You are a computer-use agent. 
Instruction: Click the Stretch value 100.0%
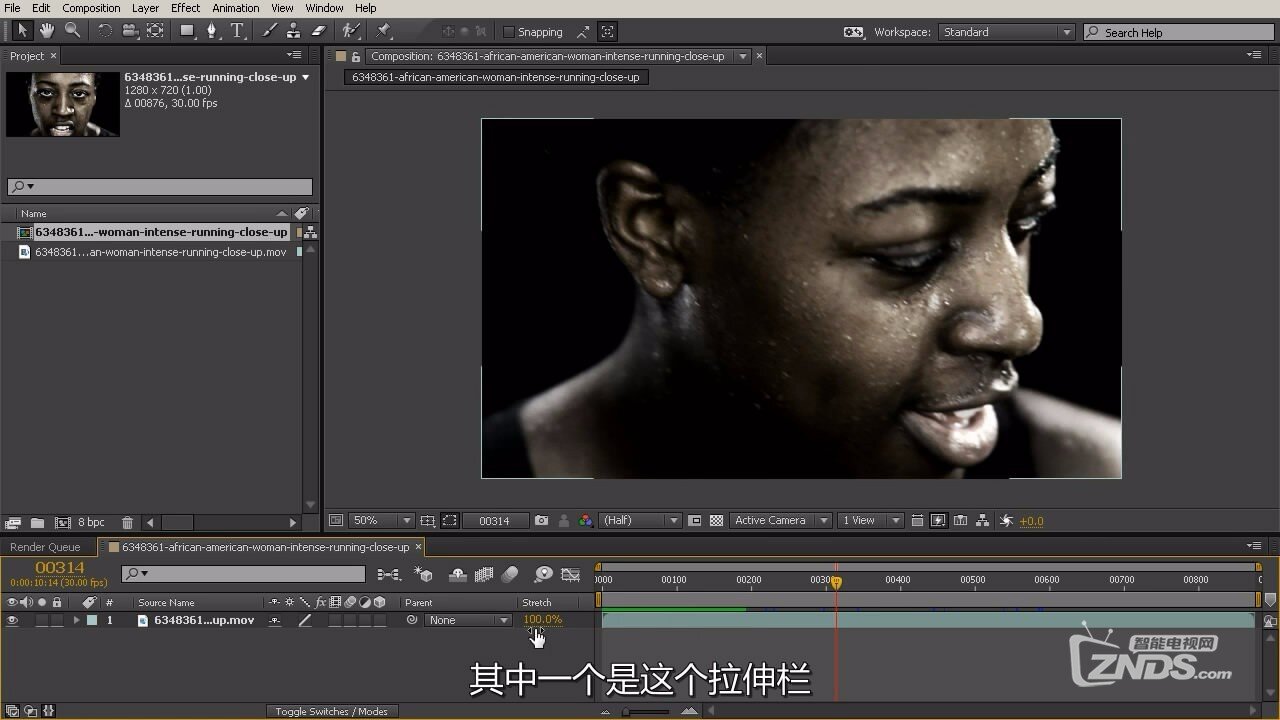[542, 620]
